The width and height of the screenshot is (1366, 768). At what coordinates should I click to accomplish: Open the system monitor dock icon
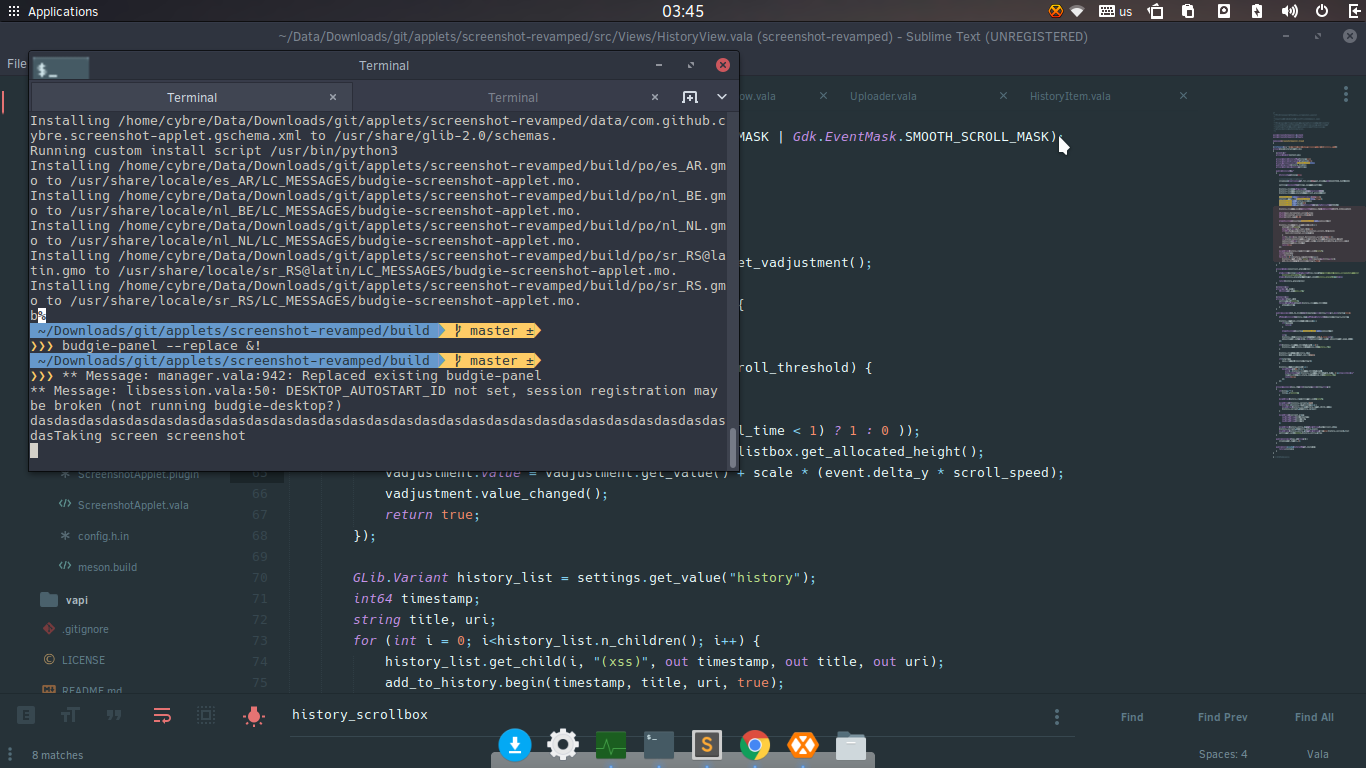[611, 744]
